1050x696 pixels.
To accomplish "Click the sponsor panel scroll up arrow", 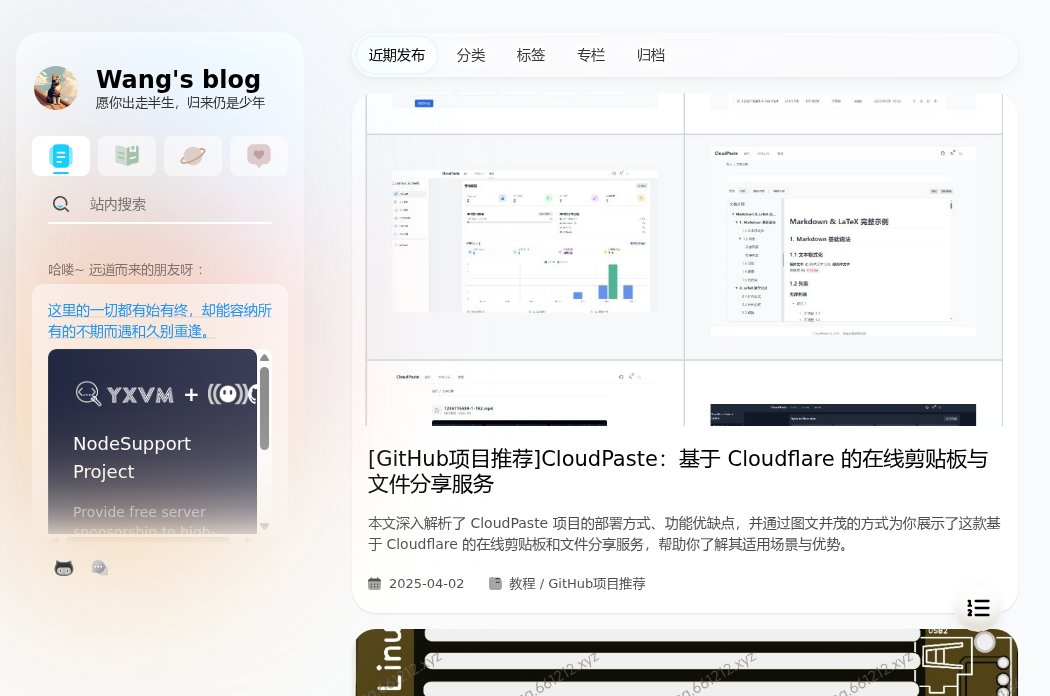I will [265, 358].
